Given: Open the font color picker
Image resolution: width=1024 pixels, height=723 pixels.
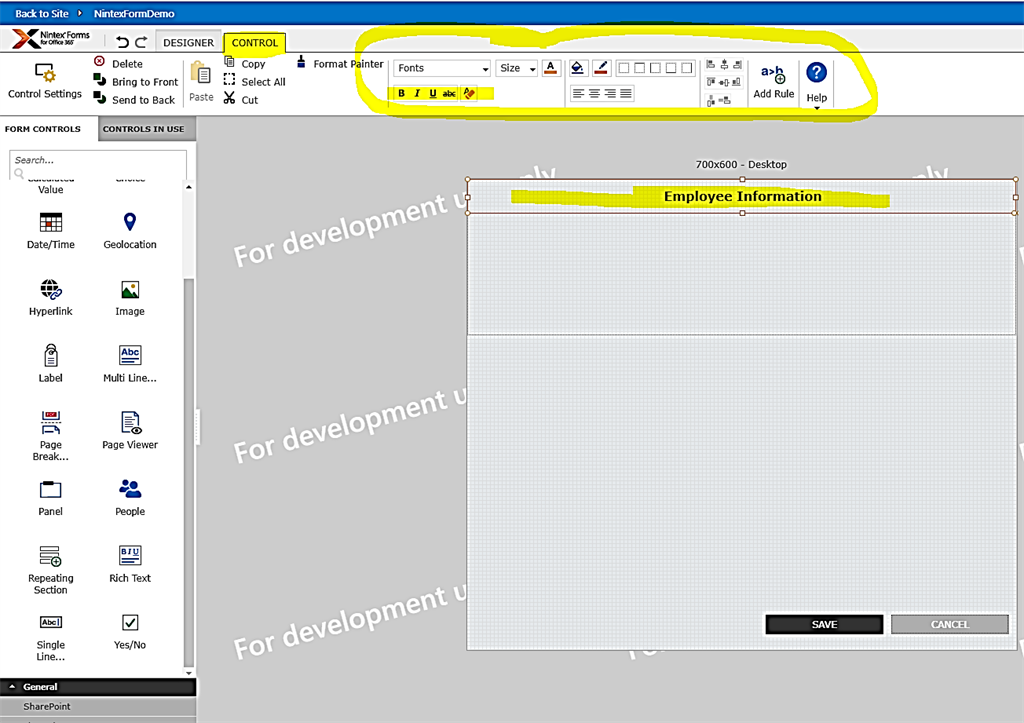Looking at the screenshot, I should [551, 67].
